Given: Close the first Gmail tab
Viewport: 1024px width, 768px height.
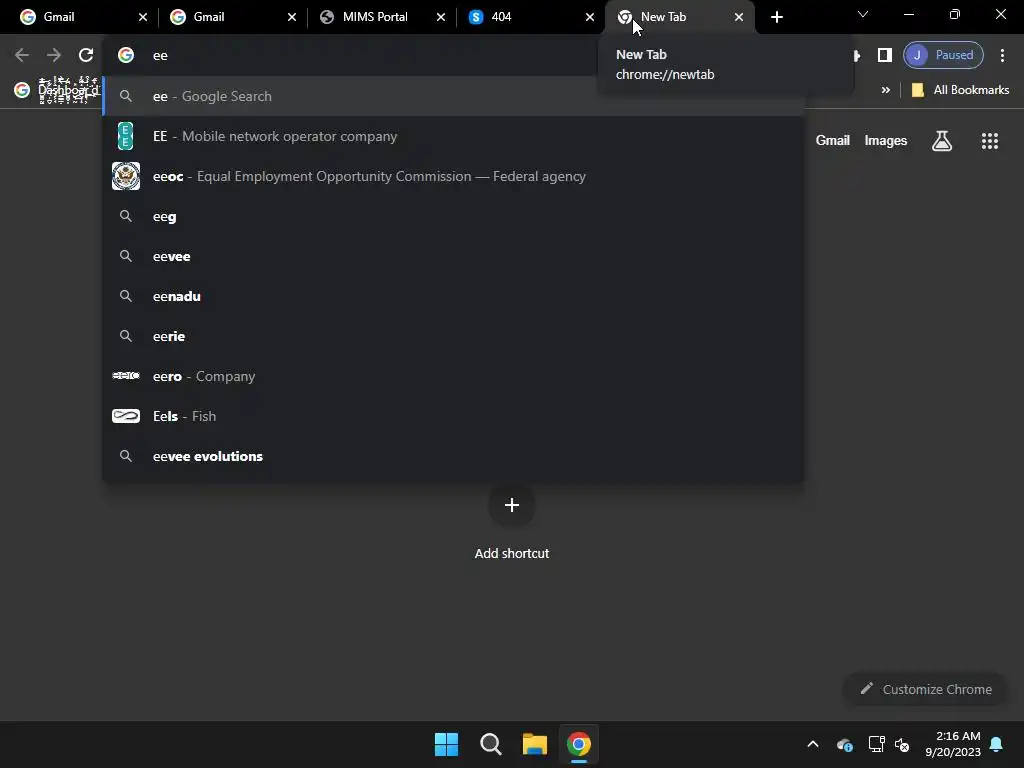Looking at the screenshot, I should pyautogui.click(x=143, y=17).
